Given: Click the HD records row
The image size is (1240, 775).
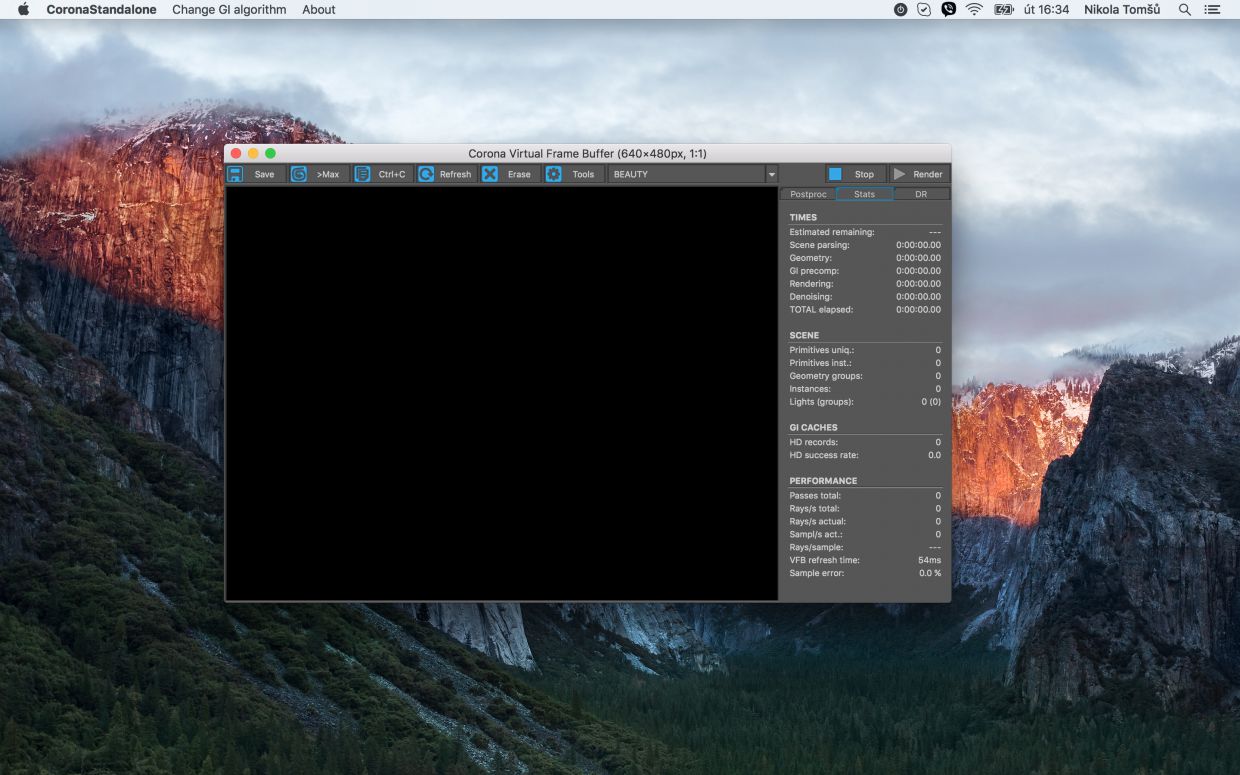Looking at the screenshot, I should tap(865, 442).
